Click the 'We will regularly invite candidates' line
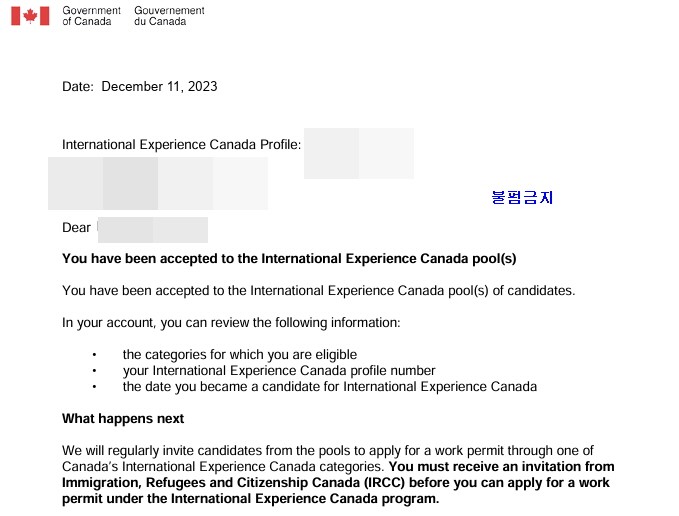 pyautogui.click(x=328, y=451)
